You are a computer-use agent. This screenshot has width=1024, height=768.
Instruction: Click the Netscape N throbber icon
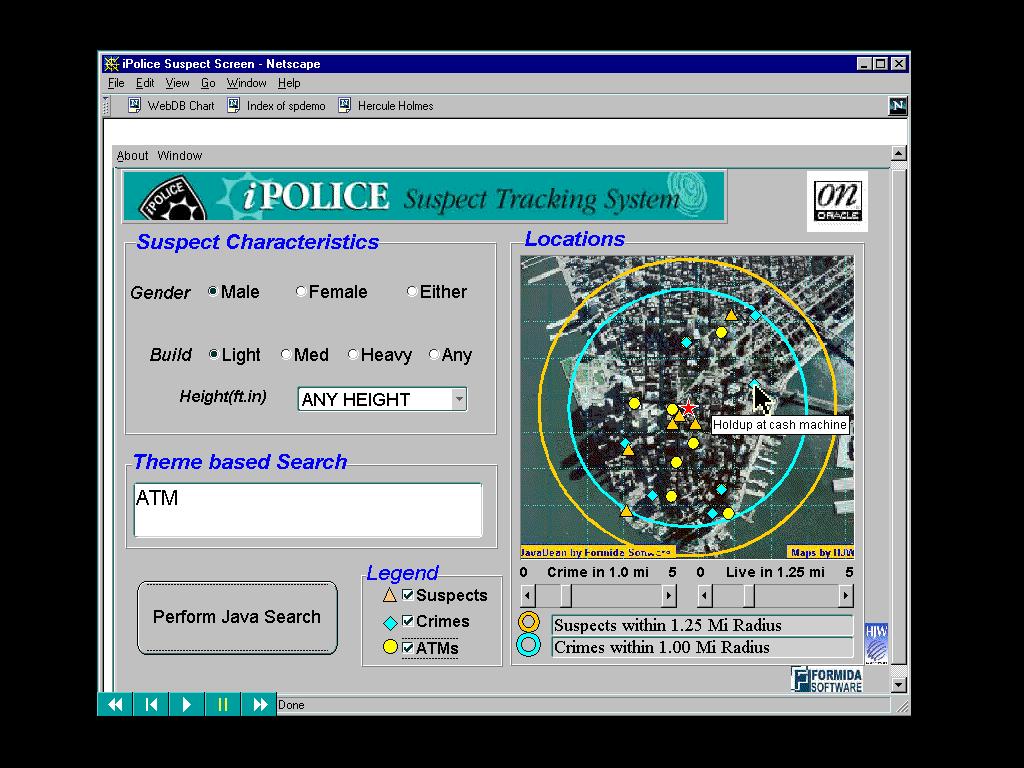pyautogui.click(x=897, y=106)
